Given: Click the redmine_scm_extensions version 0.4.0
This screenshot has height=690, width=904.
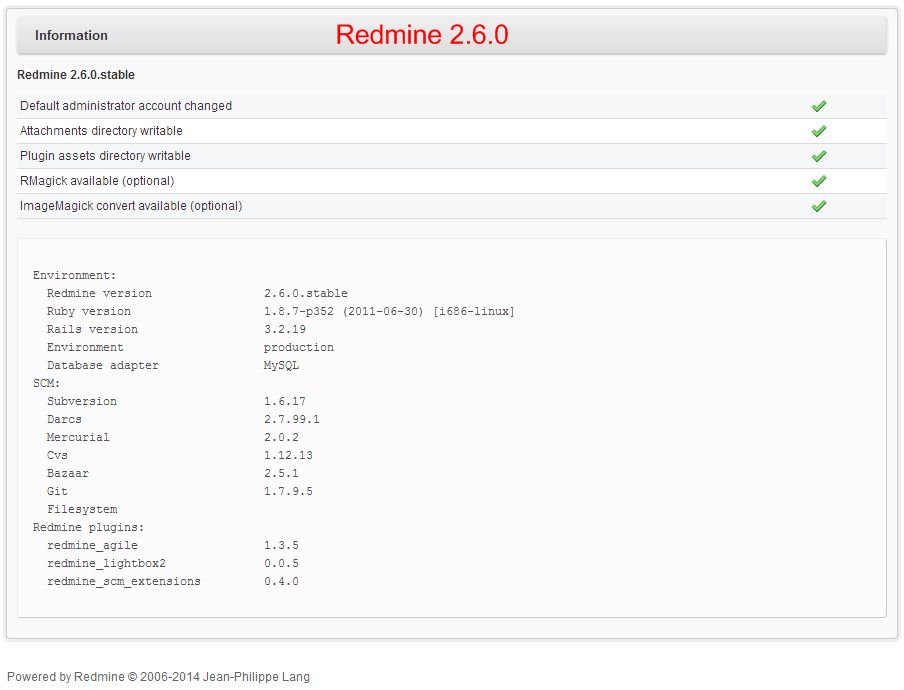Looking at the screenshot, I should [281, 582].
